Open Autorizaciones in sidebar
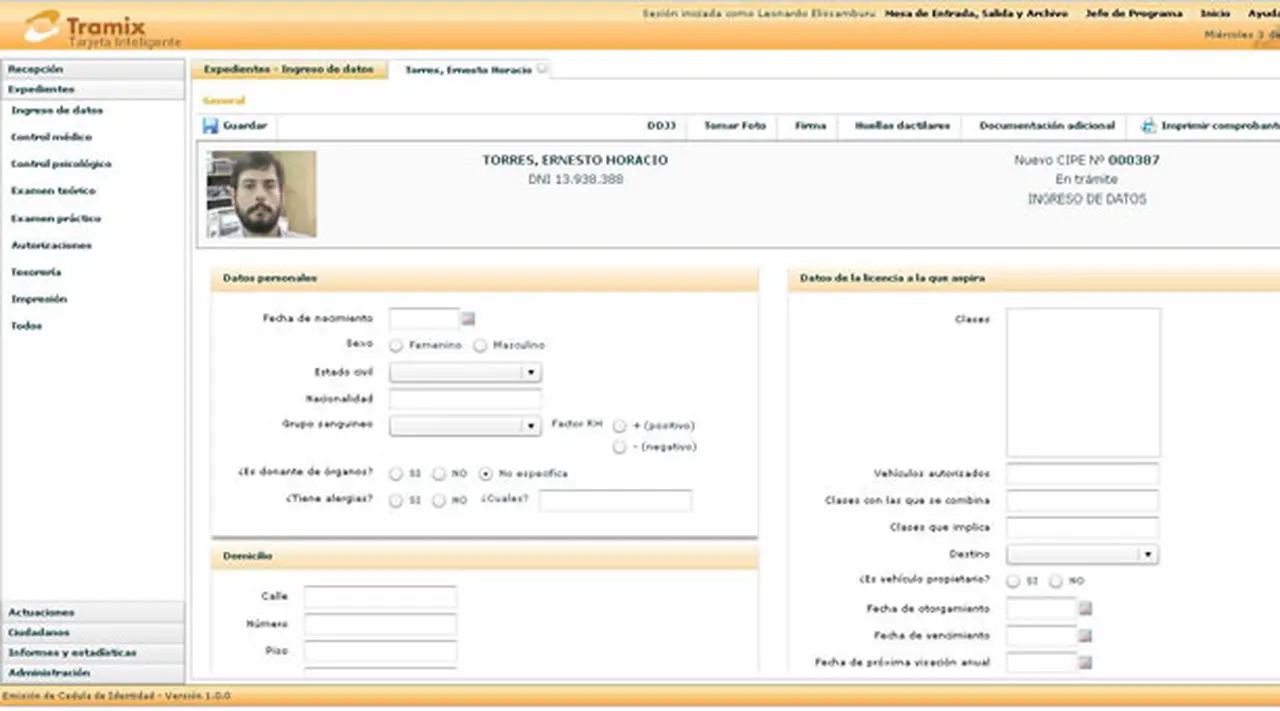 tap(51, 245)
